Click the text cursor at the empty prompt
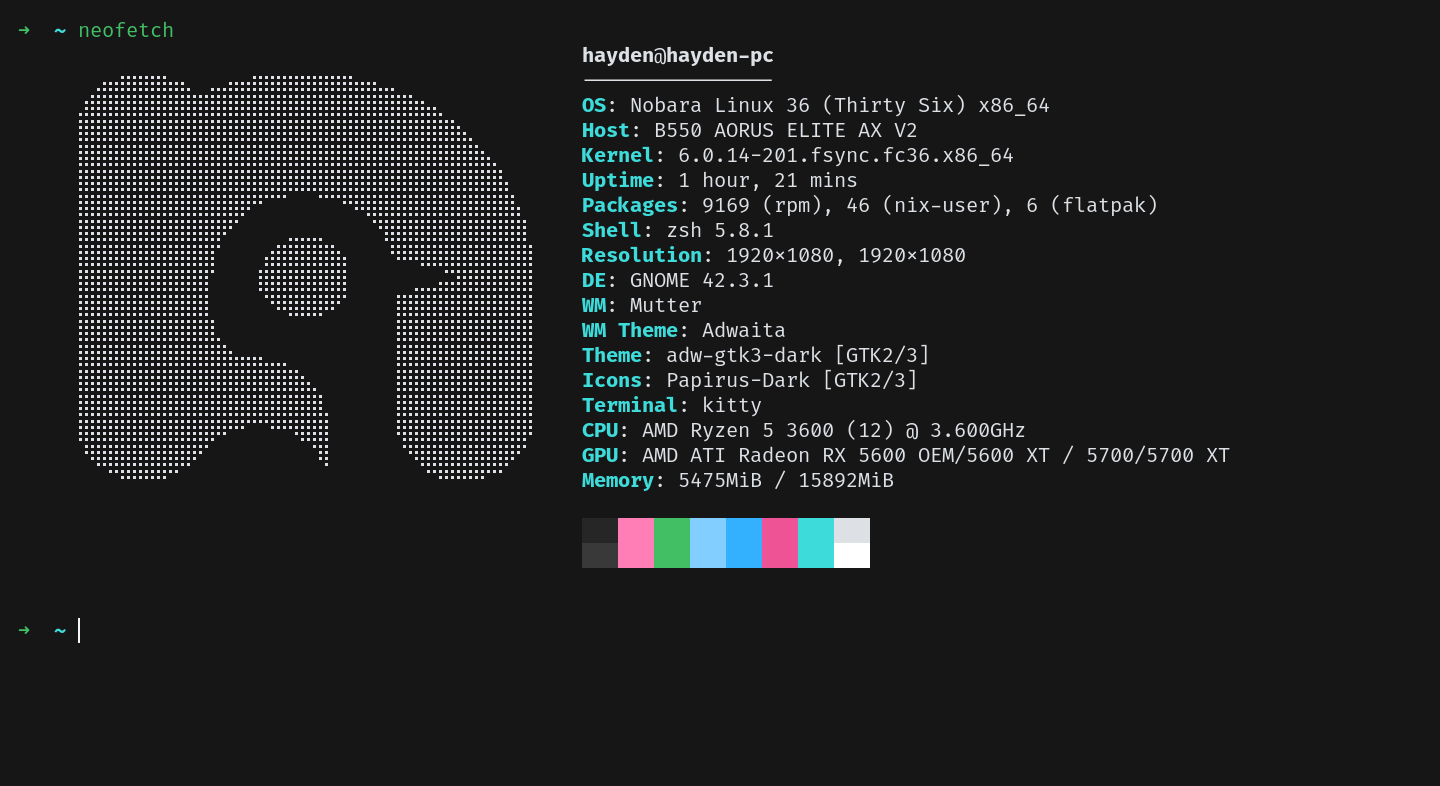The image size is (1440, 786). pyautogui.click(x=79, y=630)
